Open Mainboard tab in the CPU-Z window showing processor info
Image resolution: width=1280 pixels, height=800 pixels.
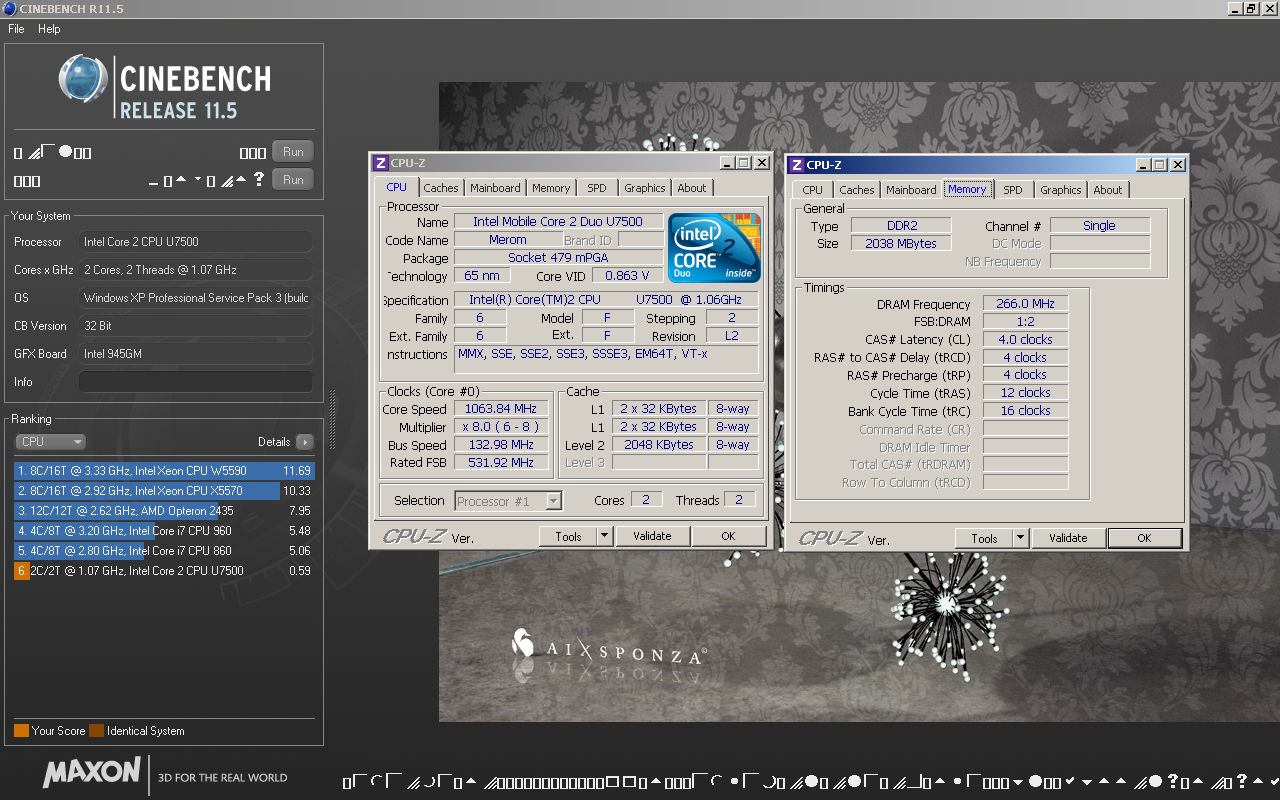495,188
